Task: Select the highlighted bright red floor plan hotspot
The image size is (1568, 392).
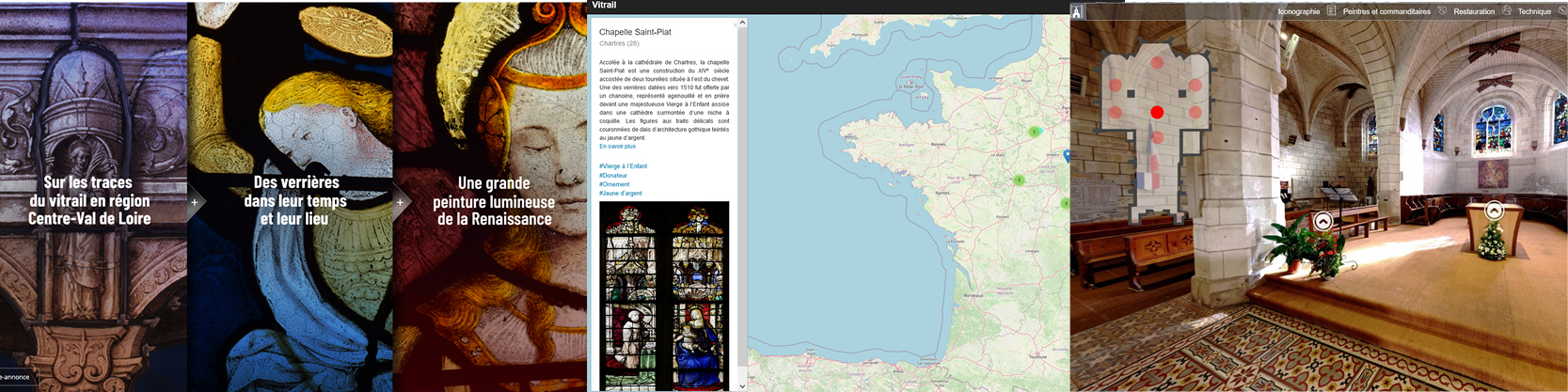Action: pos(1157,112)
